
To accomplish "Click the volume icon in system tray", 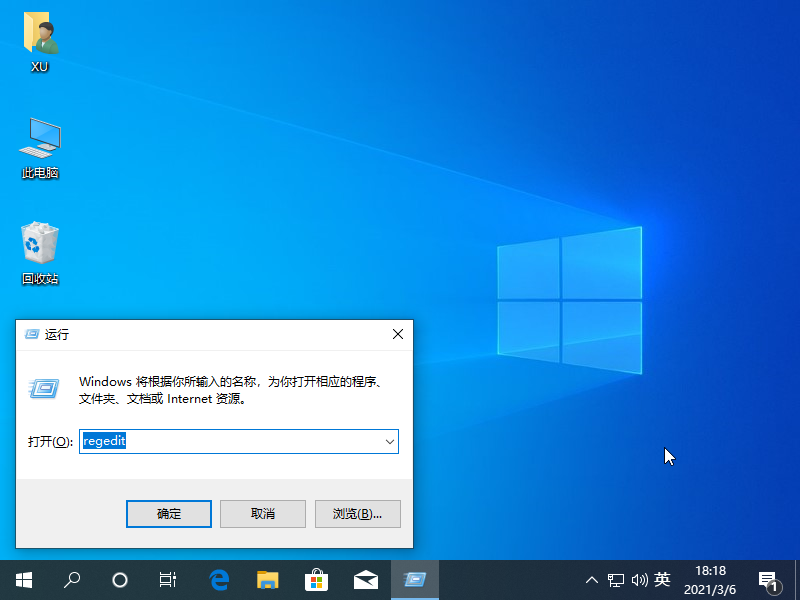I will point(640,580).
